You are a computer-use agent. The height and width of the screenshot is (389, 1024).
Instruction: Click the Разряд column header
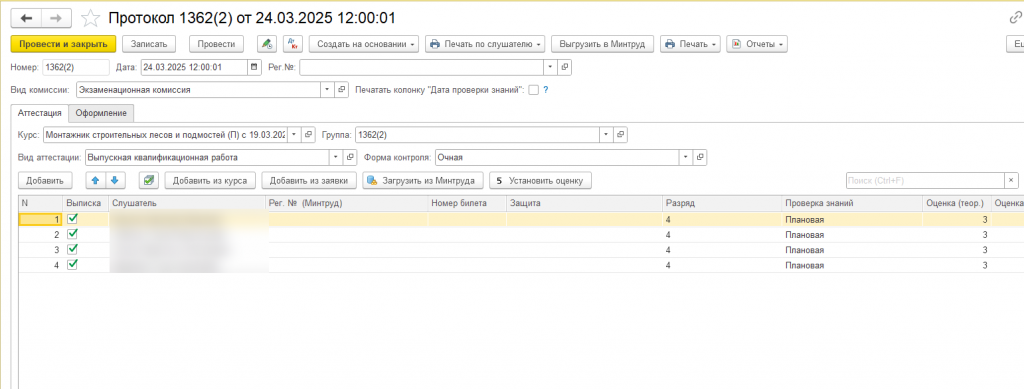point(722,204)
